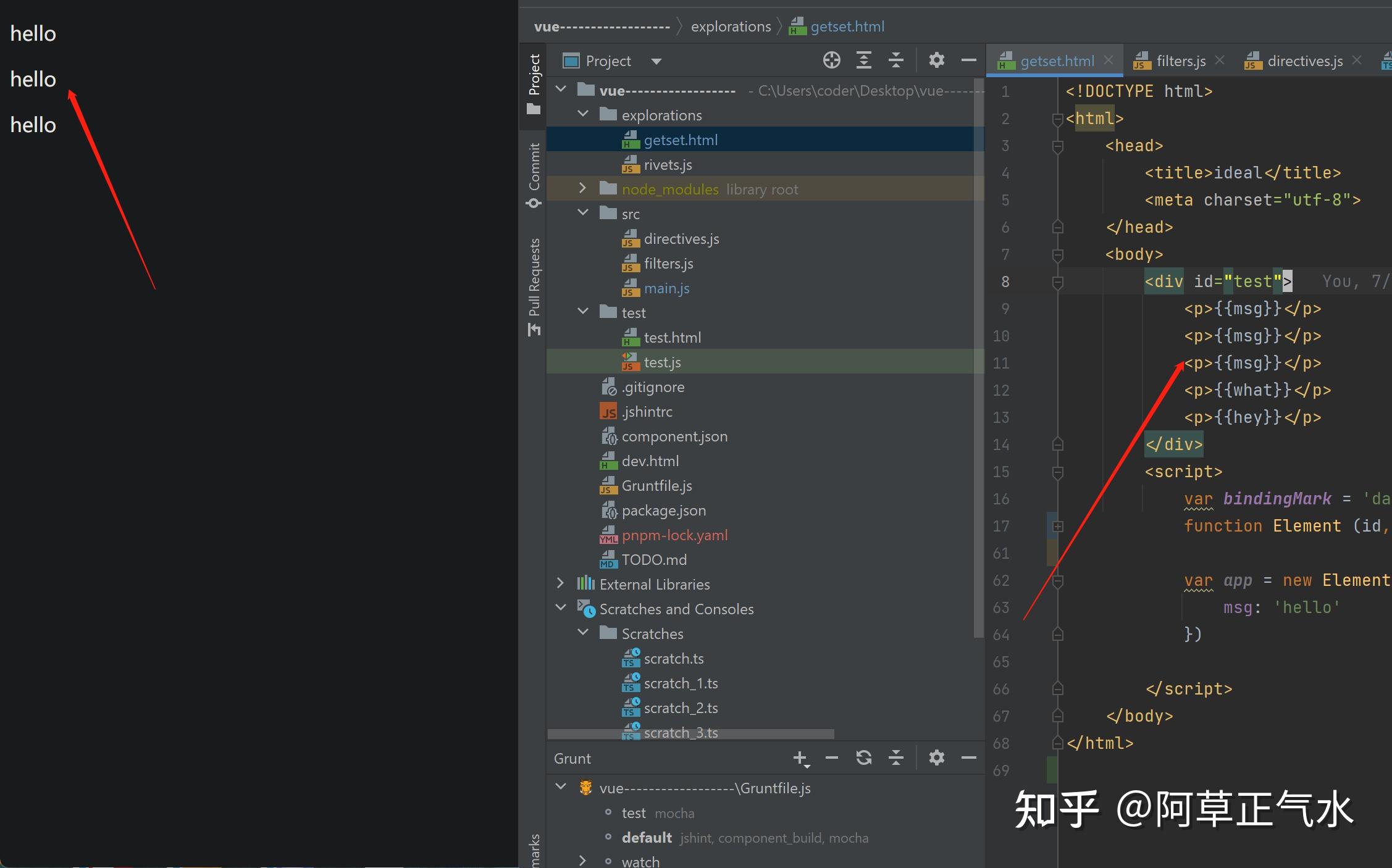Image resolution: width=1392 pixels, height=868 pixels.
Task: Close the getset.html tab
Action: coord(1109,61)
